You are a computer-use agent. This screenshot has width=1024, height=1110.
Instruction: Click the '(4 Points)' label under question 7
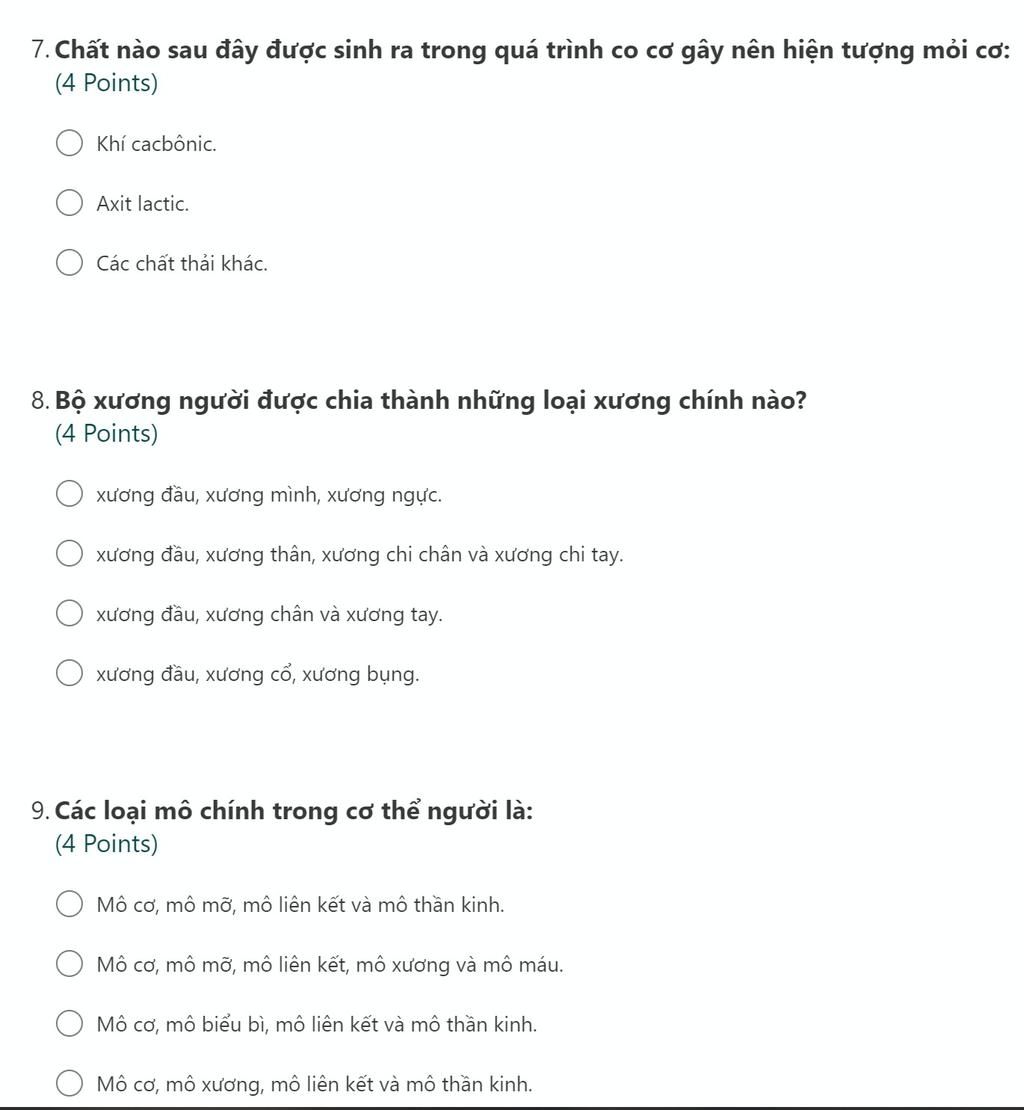(x=107, y=83)
